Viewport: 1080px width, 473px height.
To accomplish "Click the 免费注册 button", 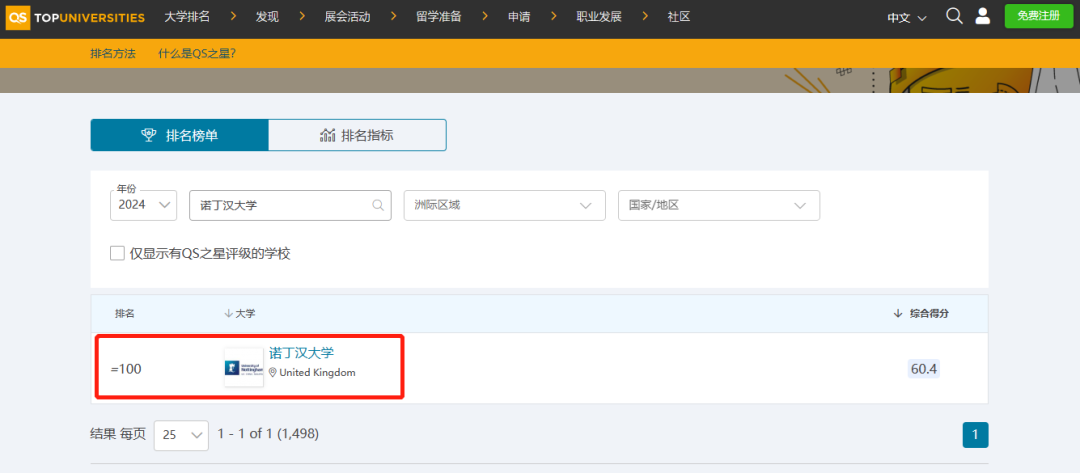I will pos(1038,16).
